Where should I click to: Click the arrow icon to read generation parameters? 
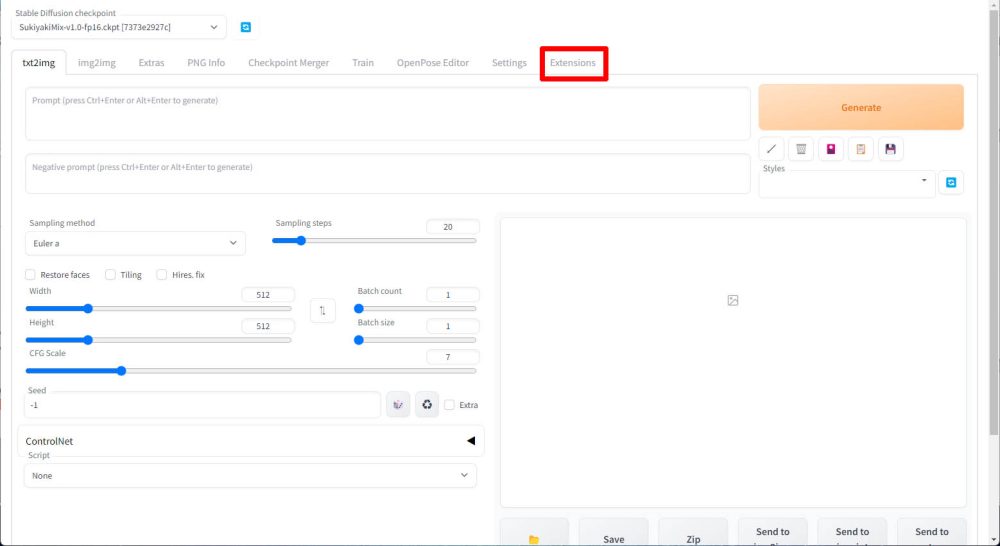pos(771,149)
